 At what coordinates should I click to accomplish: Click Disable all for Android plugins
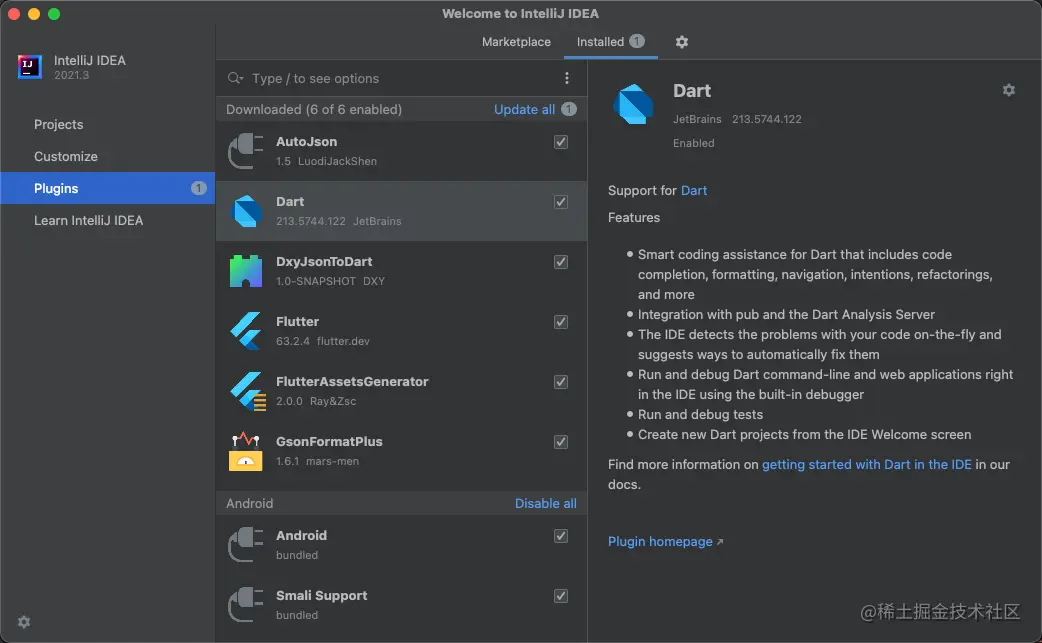[x=545, y=503]
